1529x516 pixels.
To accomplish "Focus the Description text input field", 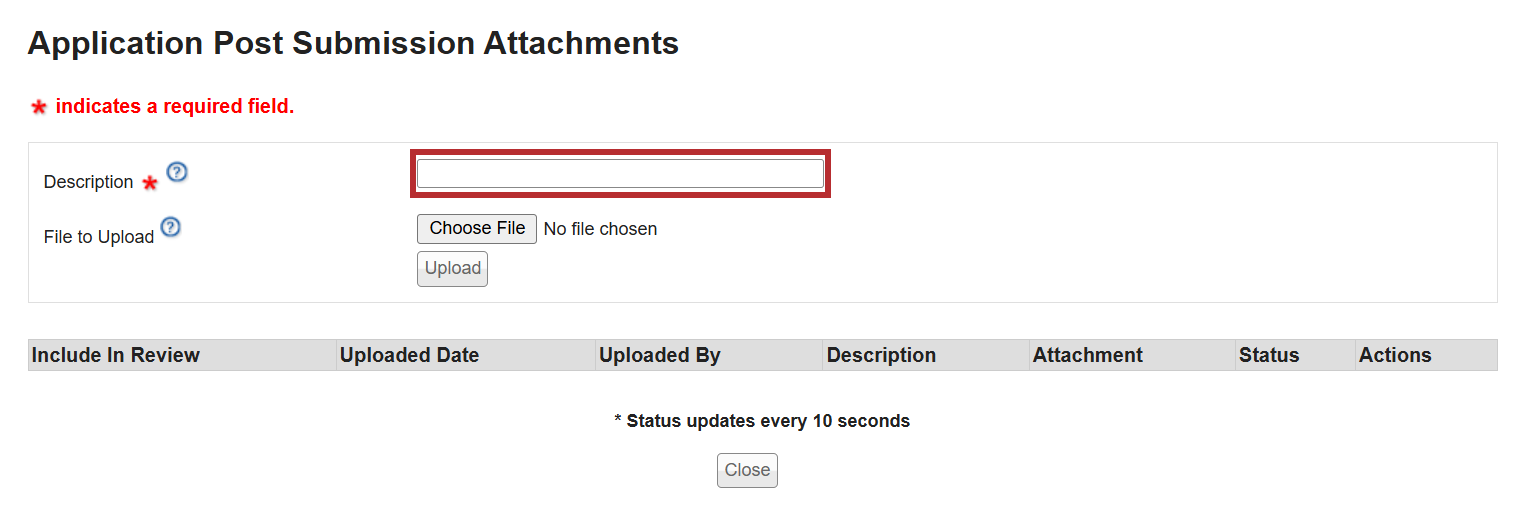I will tap(620, 174).
